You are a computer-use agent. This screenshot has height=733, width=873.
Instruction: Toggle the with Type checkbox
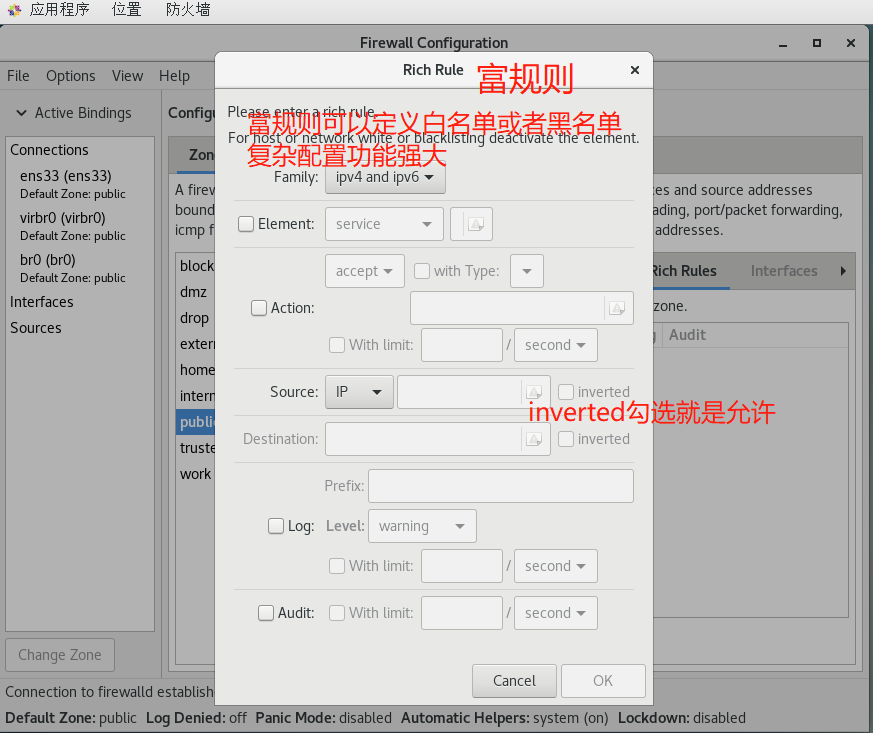coord(422,271)
